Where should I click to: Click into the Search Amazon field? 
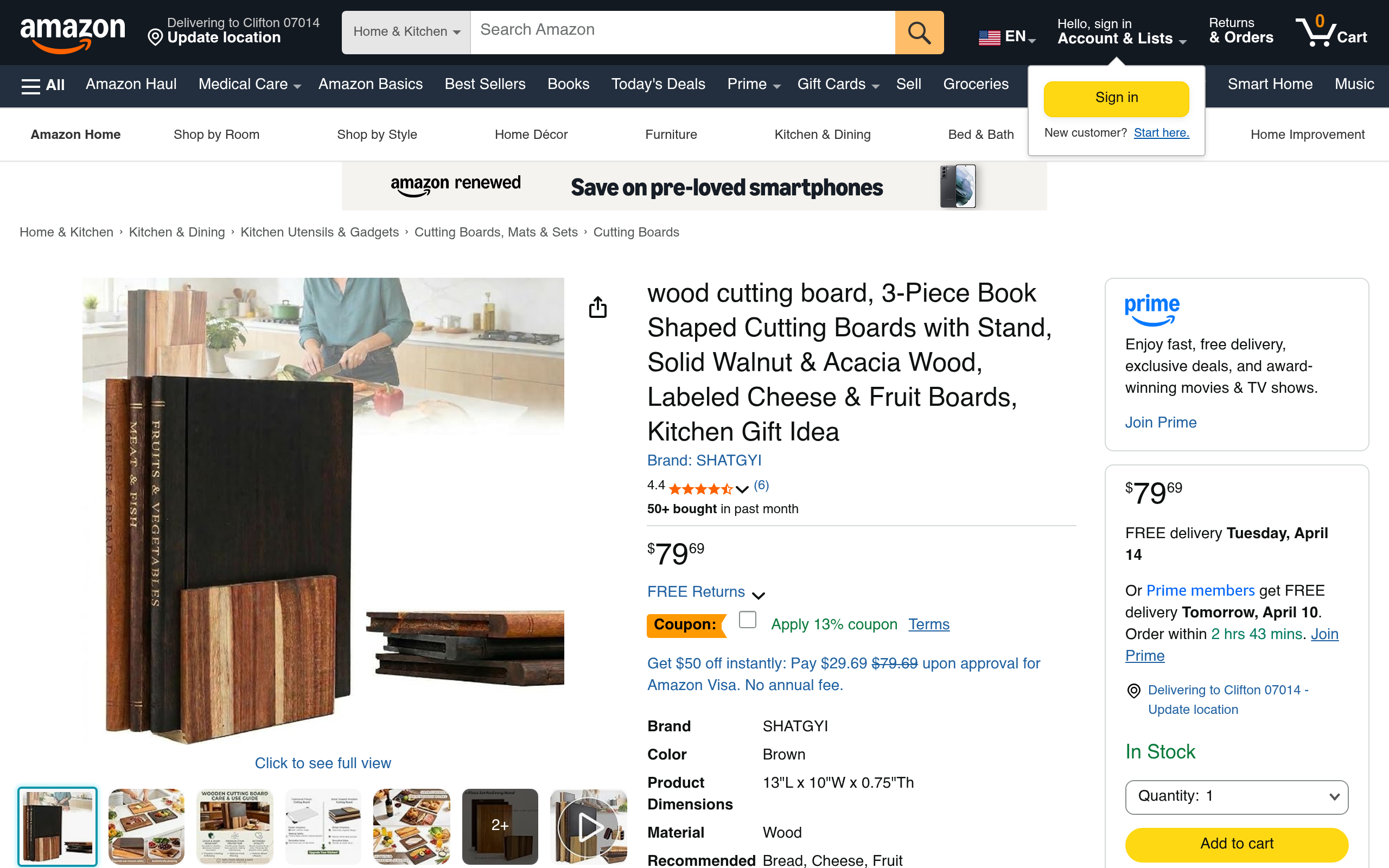tap(683, 32)
